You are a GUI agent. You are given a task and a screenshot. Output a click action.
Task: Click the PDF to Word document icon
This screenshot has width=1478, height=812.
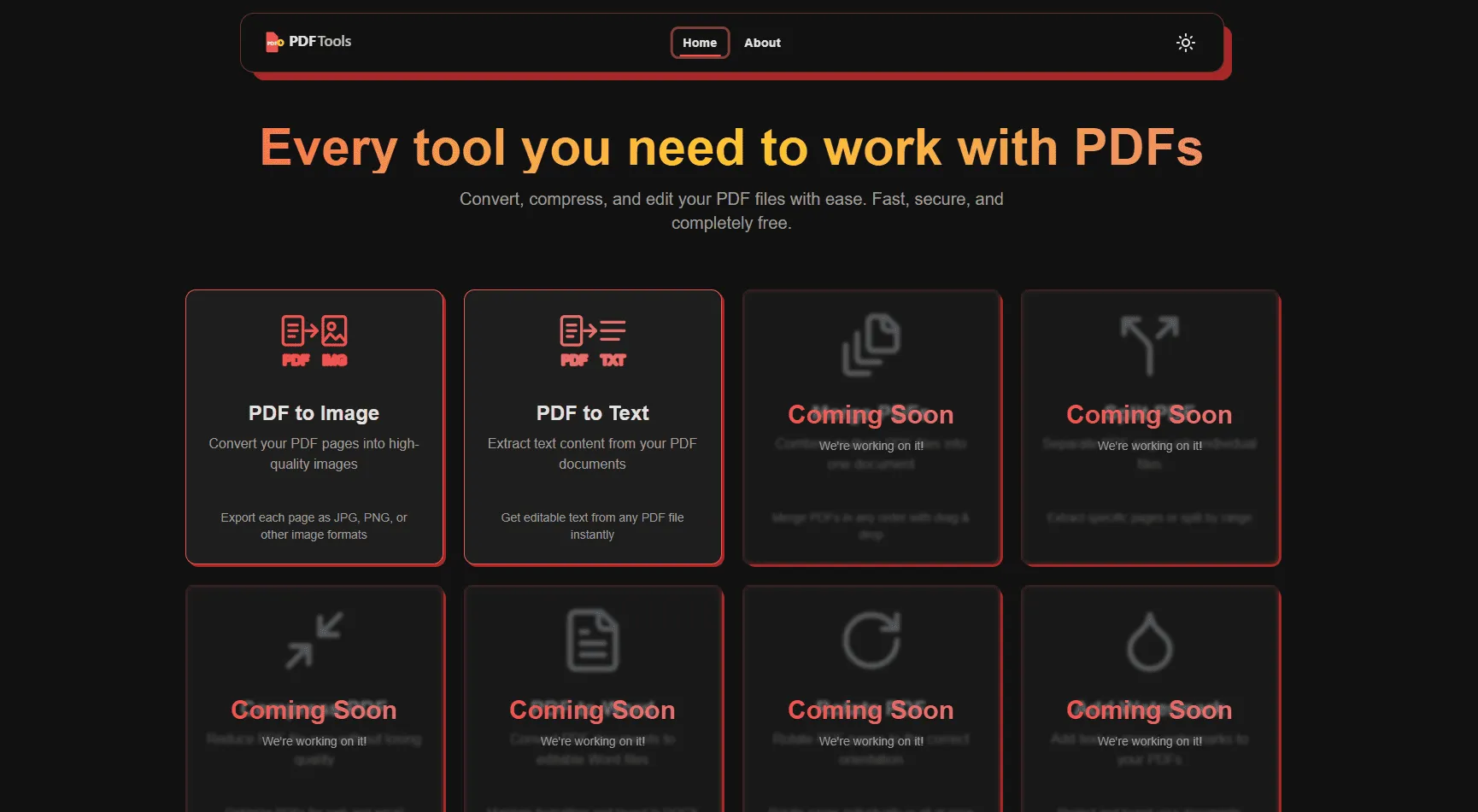pos(592,639)
